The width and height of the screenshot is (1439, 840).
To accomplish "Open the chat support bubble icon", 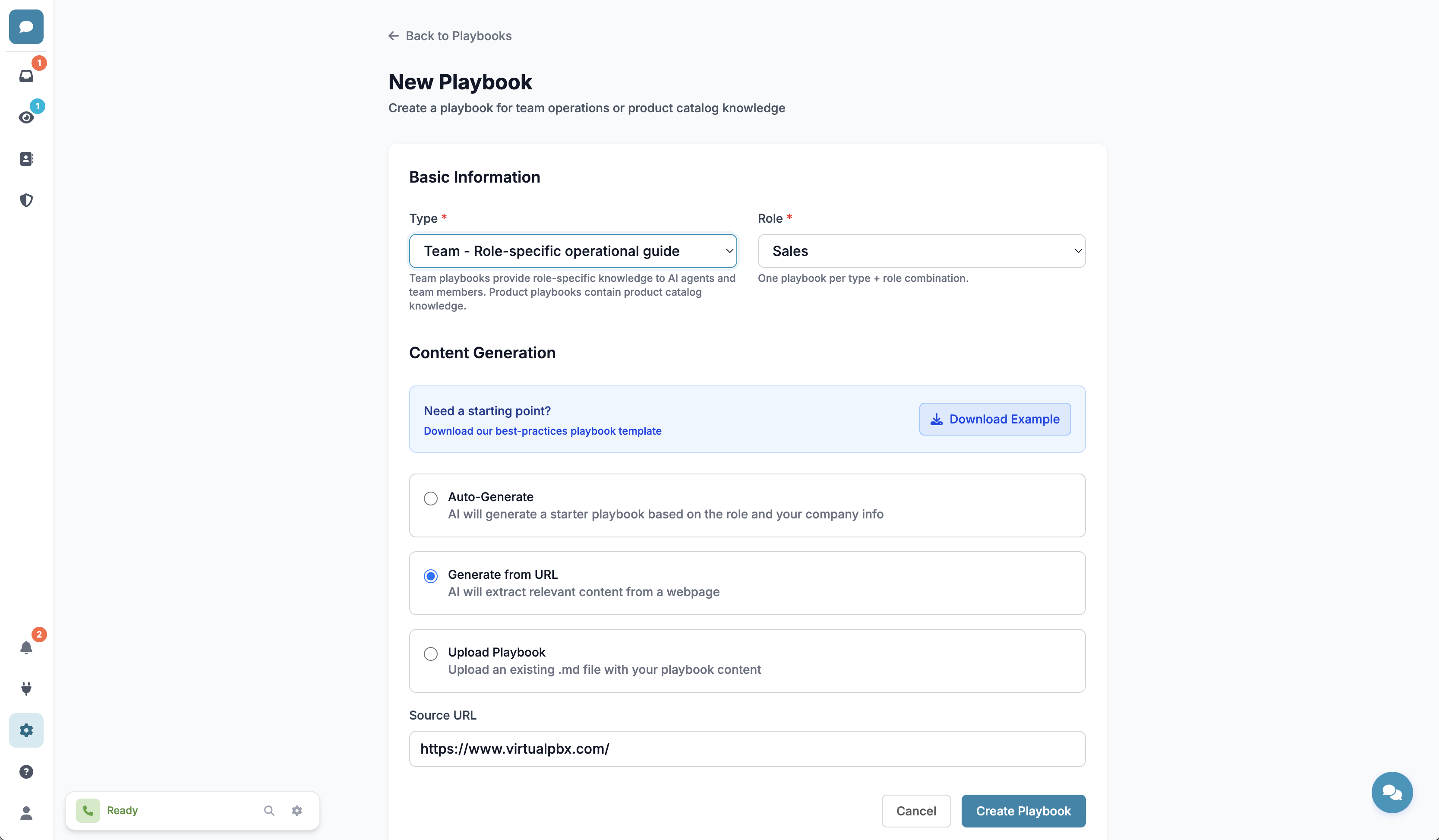I will point(1392,792).
